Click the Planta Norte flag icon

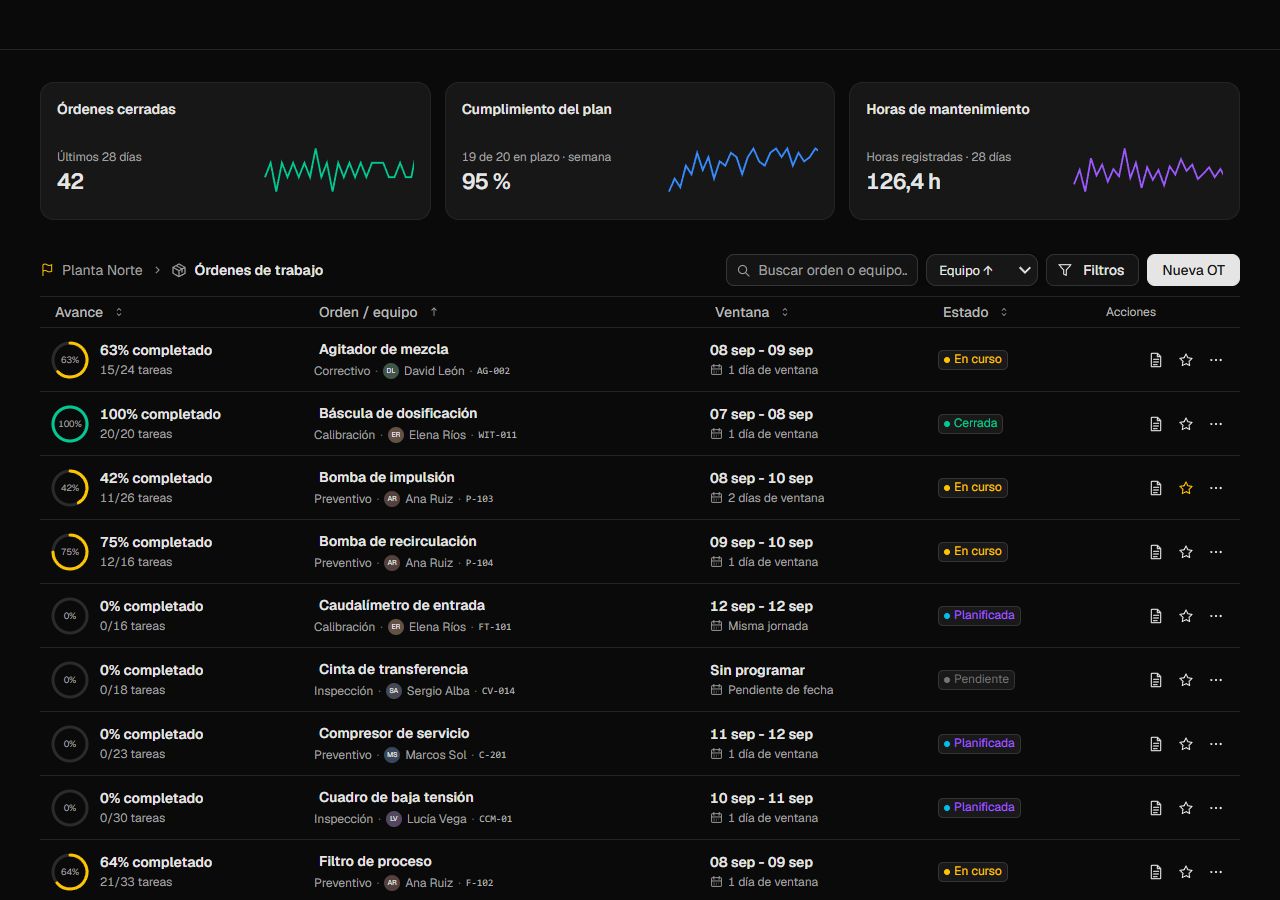tap(47, 270)
